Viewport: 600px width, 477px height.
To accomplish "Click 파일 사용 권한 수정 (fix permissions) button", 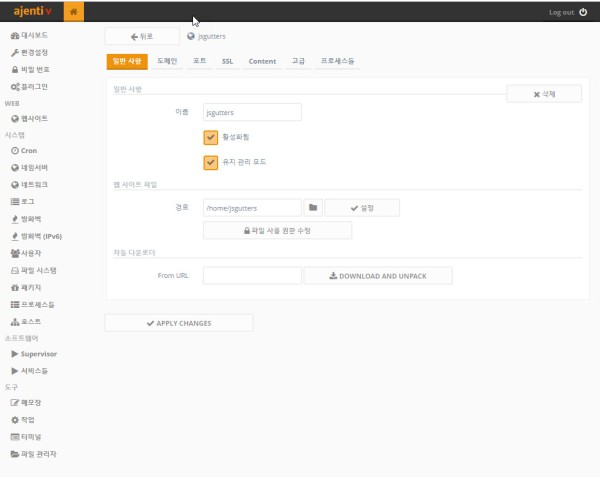I will (x=277, y=231).
